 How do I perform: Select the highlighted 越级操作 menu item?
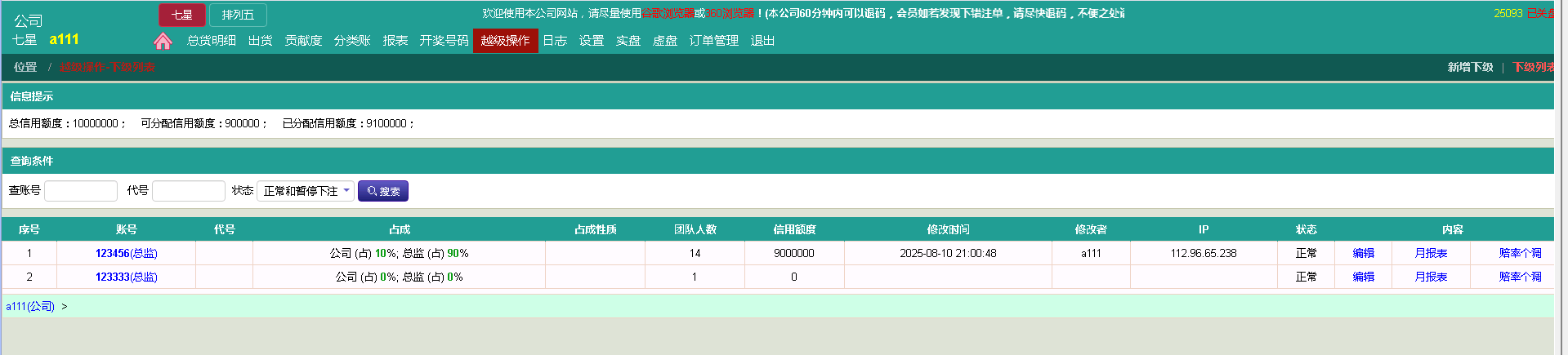[x=506, y=41]
